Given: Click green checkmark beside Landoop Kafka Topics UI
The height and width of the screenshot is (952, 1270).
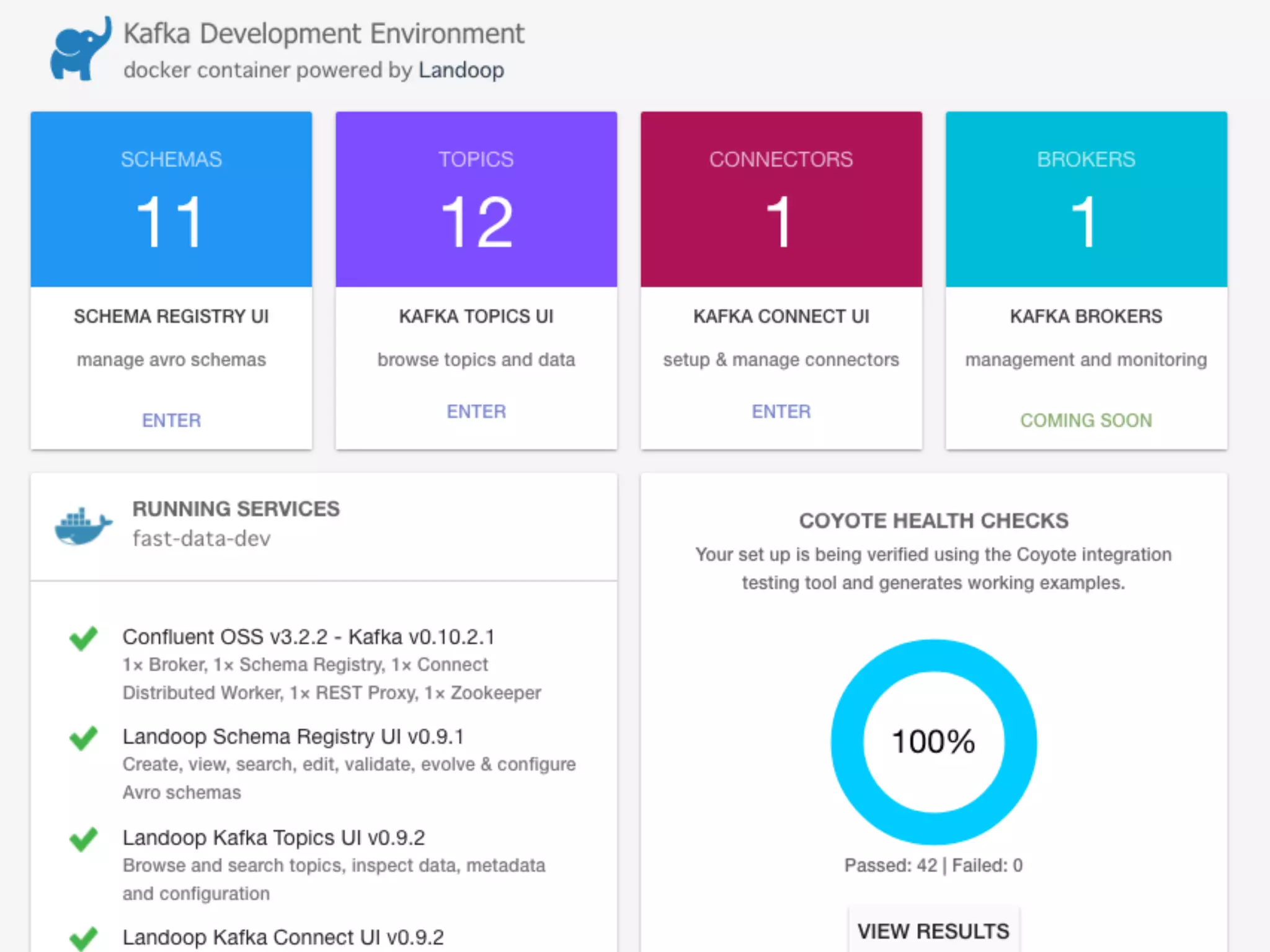Looking at the screenshot, I should coord(84,839).
